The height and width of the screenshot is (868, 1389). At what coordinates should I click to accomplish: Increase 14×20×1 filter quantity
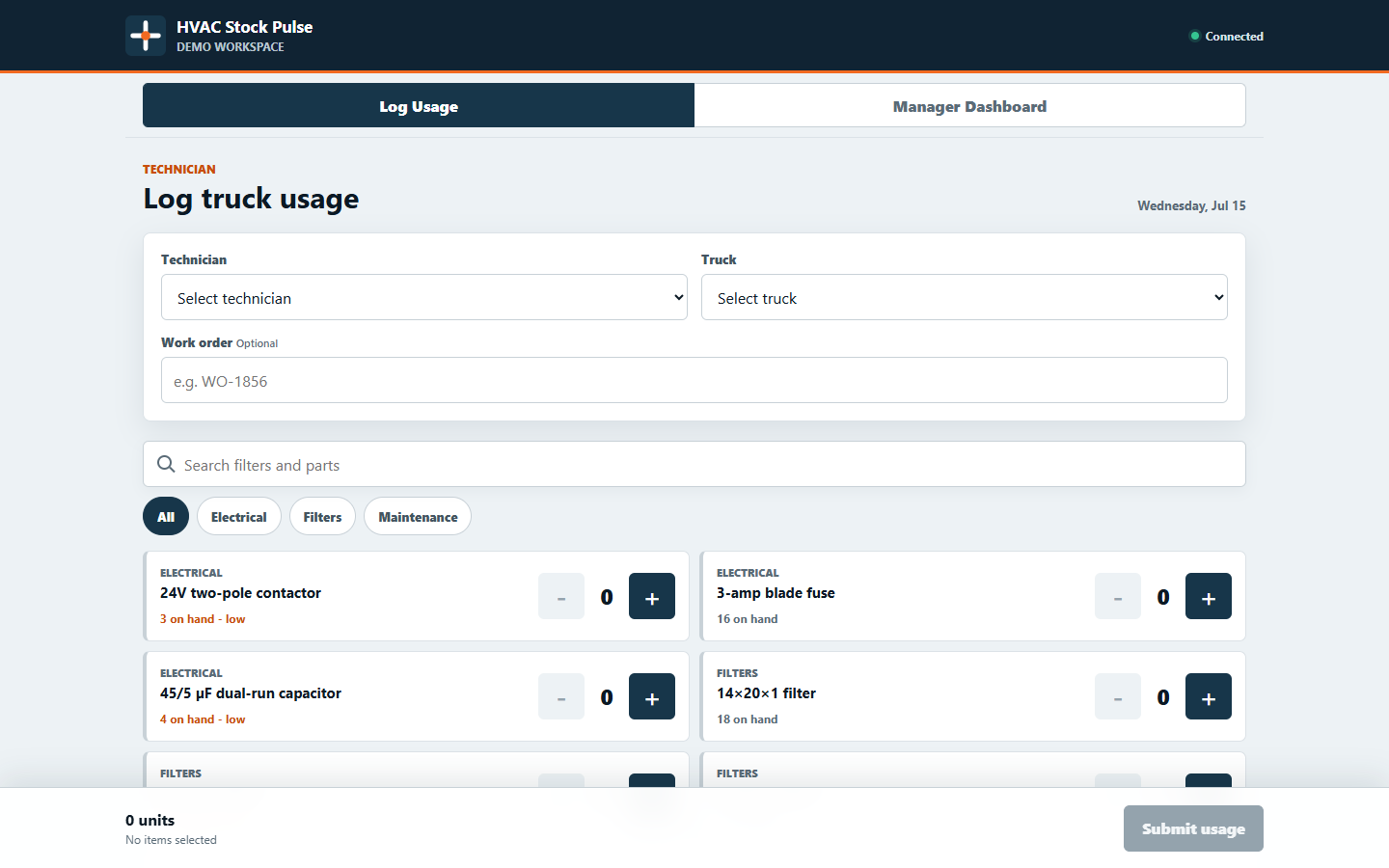point(1209,696)
